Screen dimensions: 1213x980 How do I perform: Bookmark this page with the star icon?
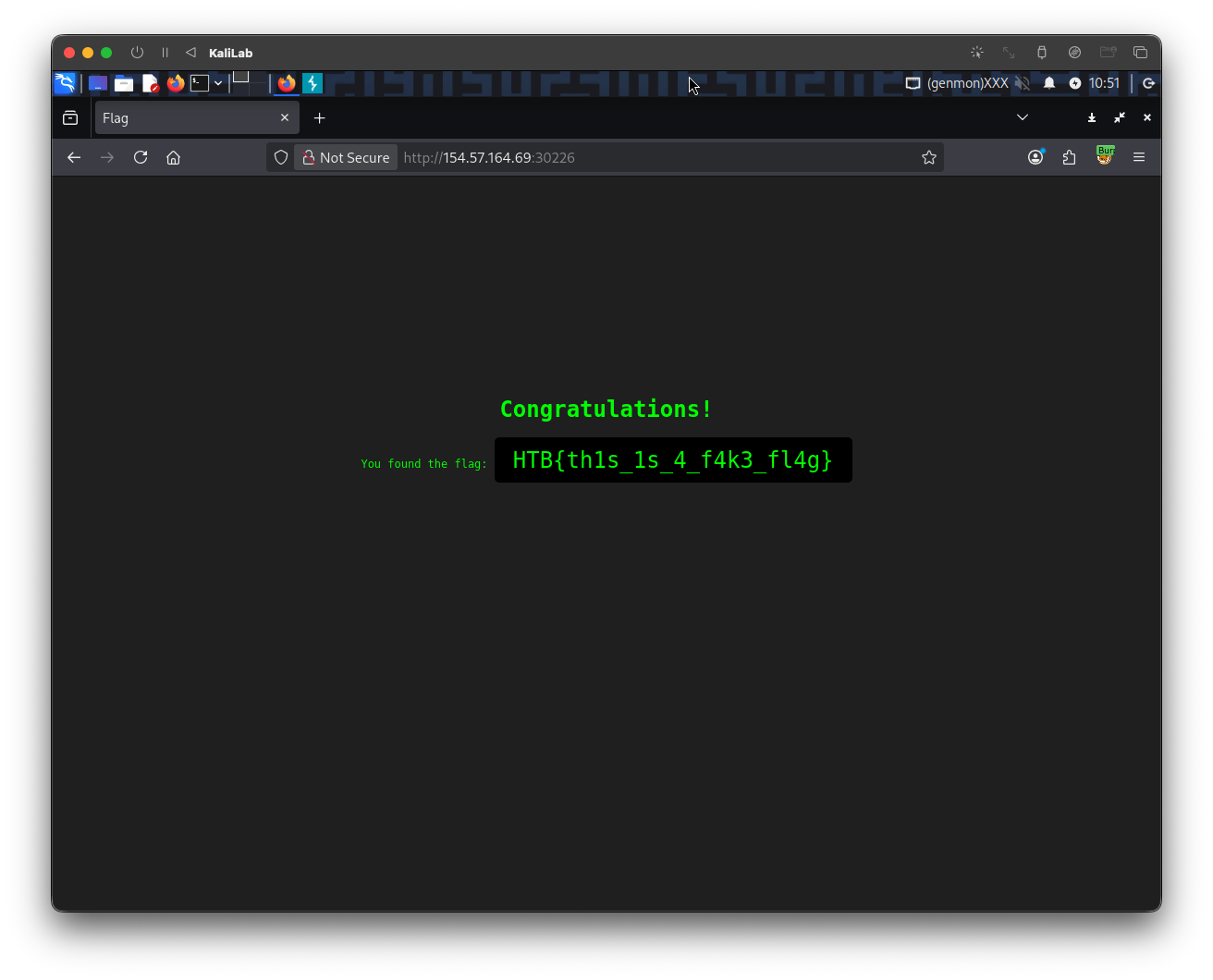tap(929, 157)
